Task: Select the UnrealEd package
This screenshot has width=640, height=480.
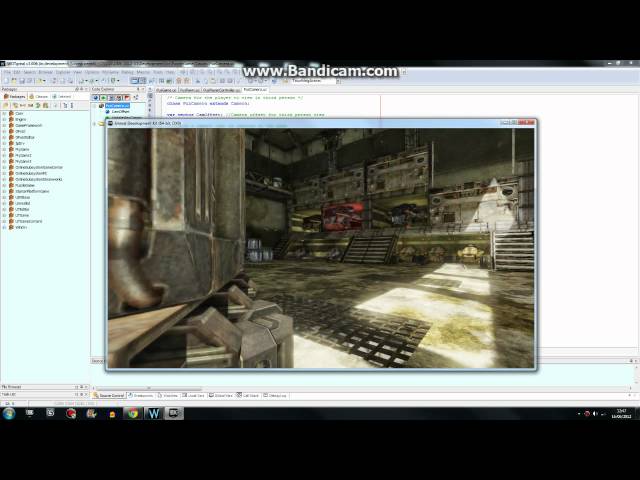Action: 22,203
